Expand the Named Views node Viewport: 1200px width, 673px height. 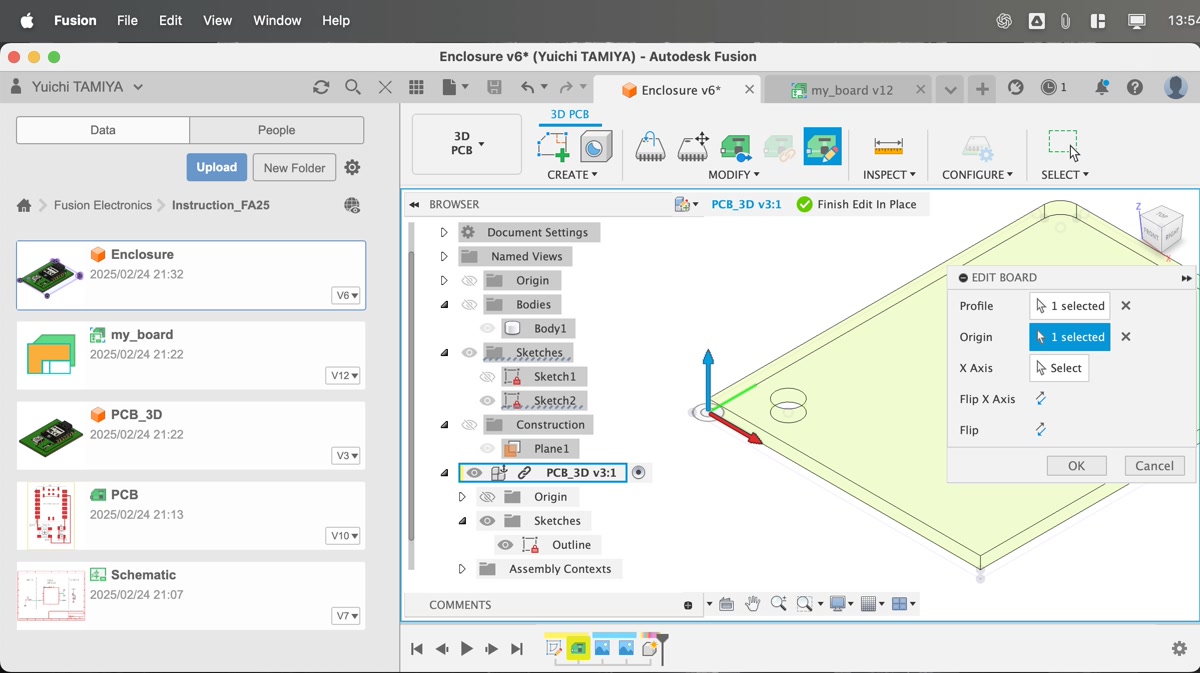coord(444,257)
